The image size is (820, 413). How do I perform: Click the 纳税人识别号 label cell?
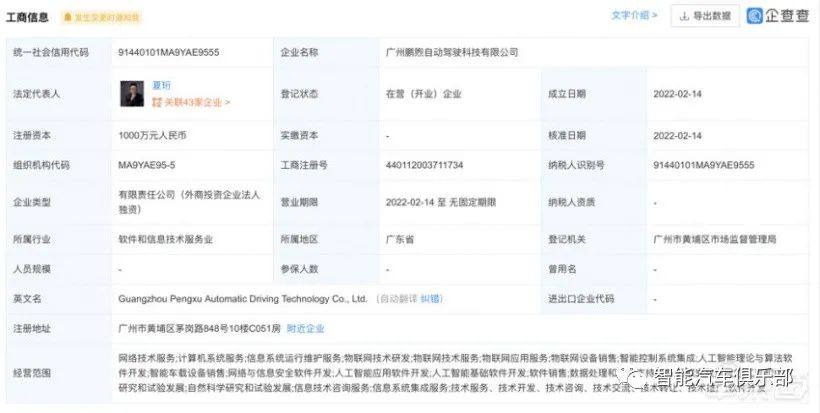pyautogui.click(x=594, y=165)
